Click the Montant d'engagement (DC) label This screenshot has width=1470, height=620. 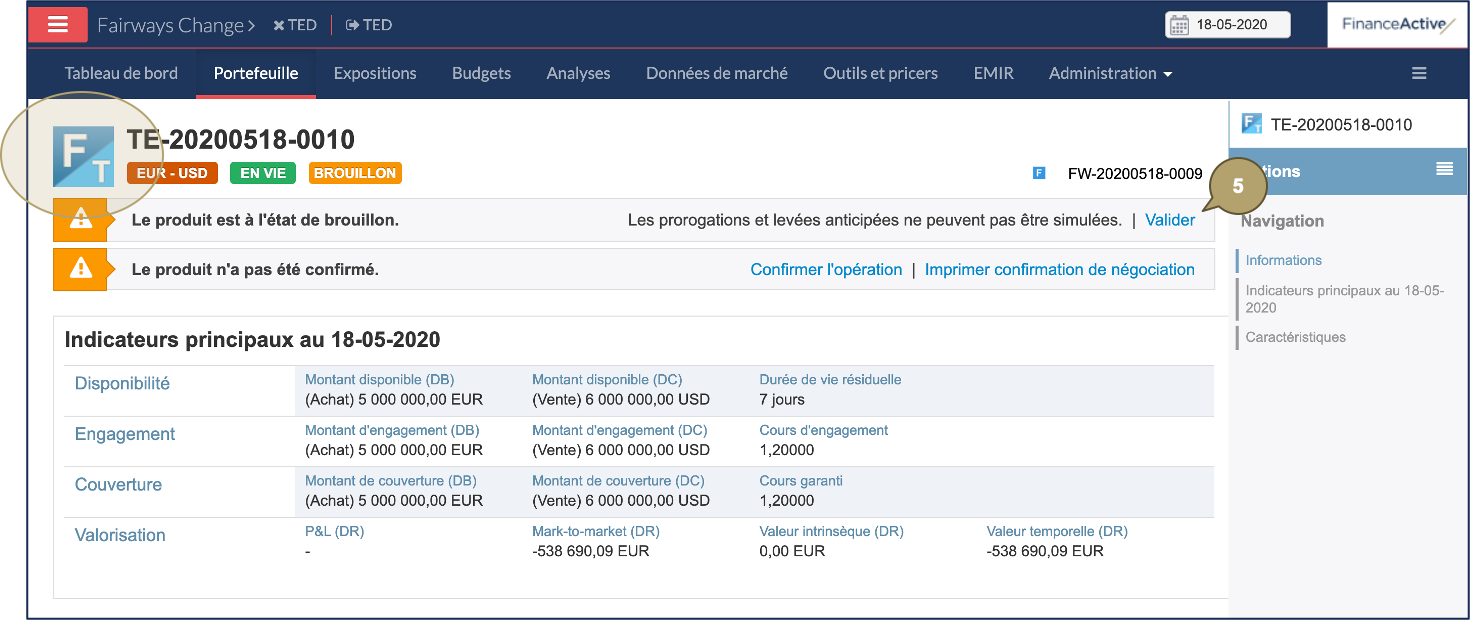tap(618, 430)
